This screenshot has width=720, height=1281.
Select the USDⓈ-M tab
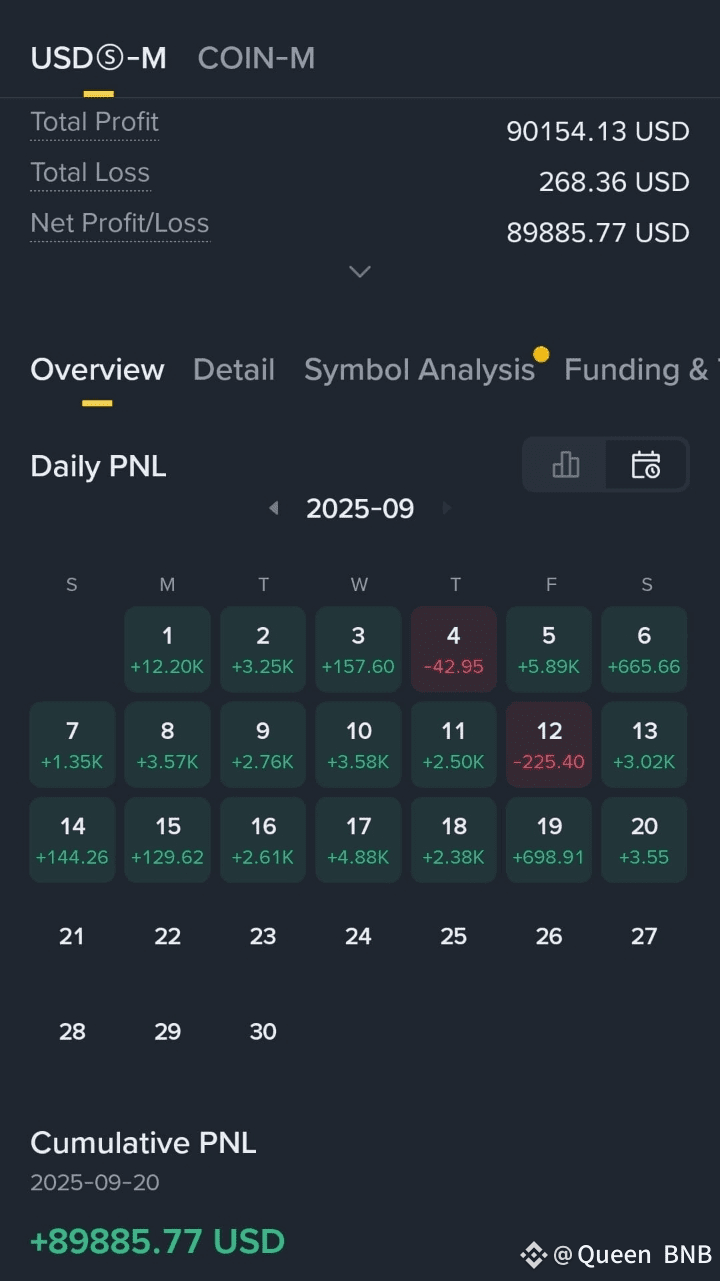coord(98,58)
